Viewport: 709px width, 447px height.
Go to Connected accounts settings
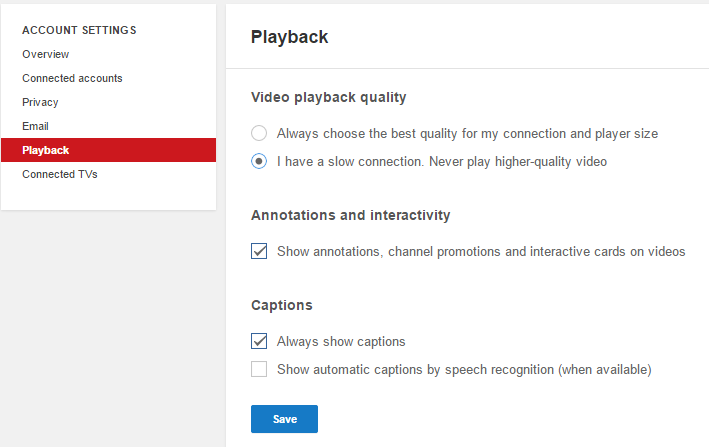pos(72,78)
